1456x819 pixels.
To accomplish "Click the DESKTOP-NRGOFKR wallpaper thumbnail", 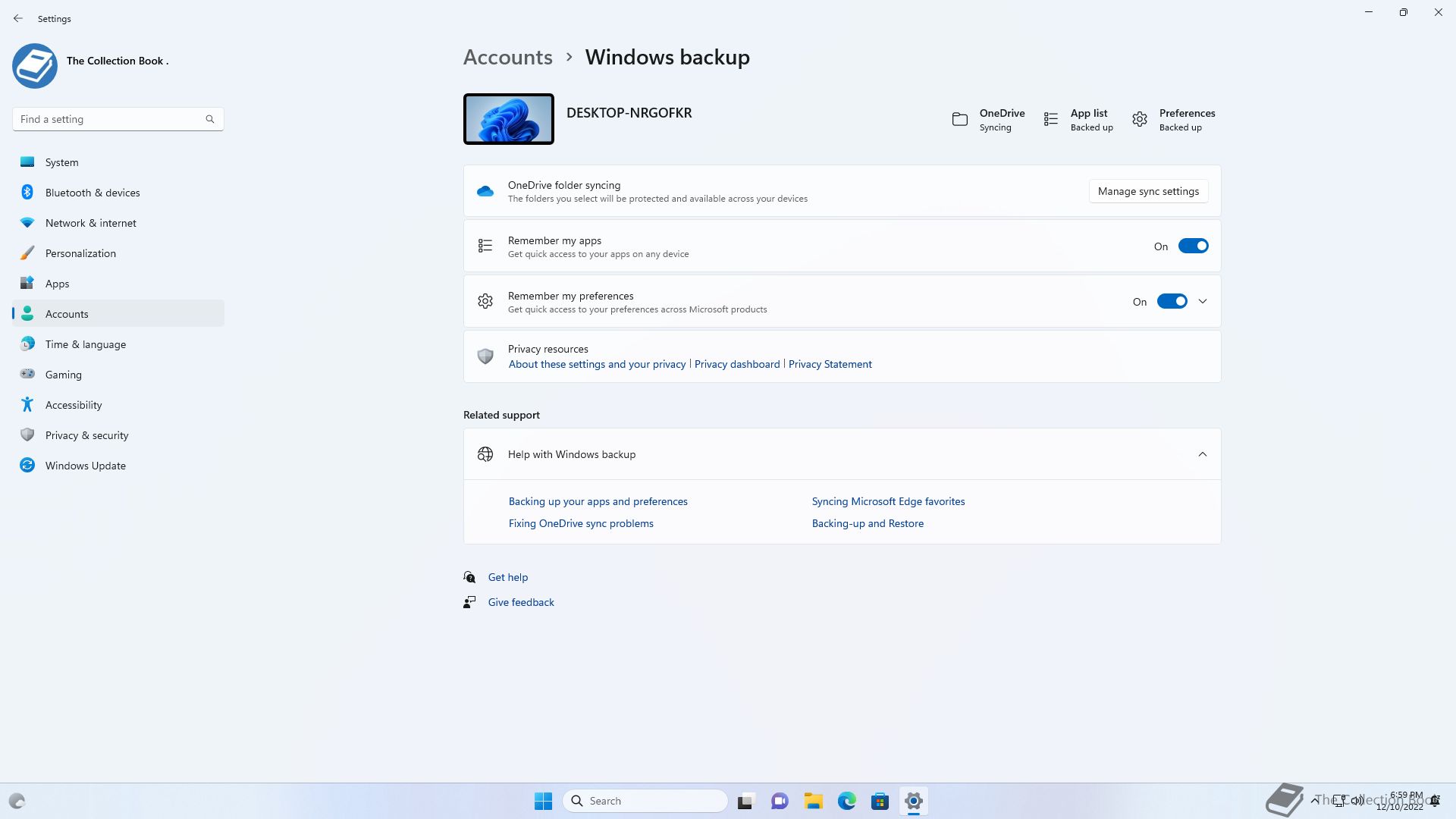I will point(509,119).
